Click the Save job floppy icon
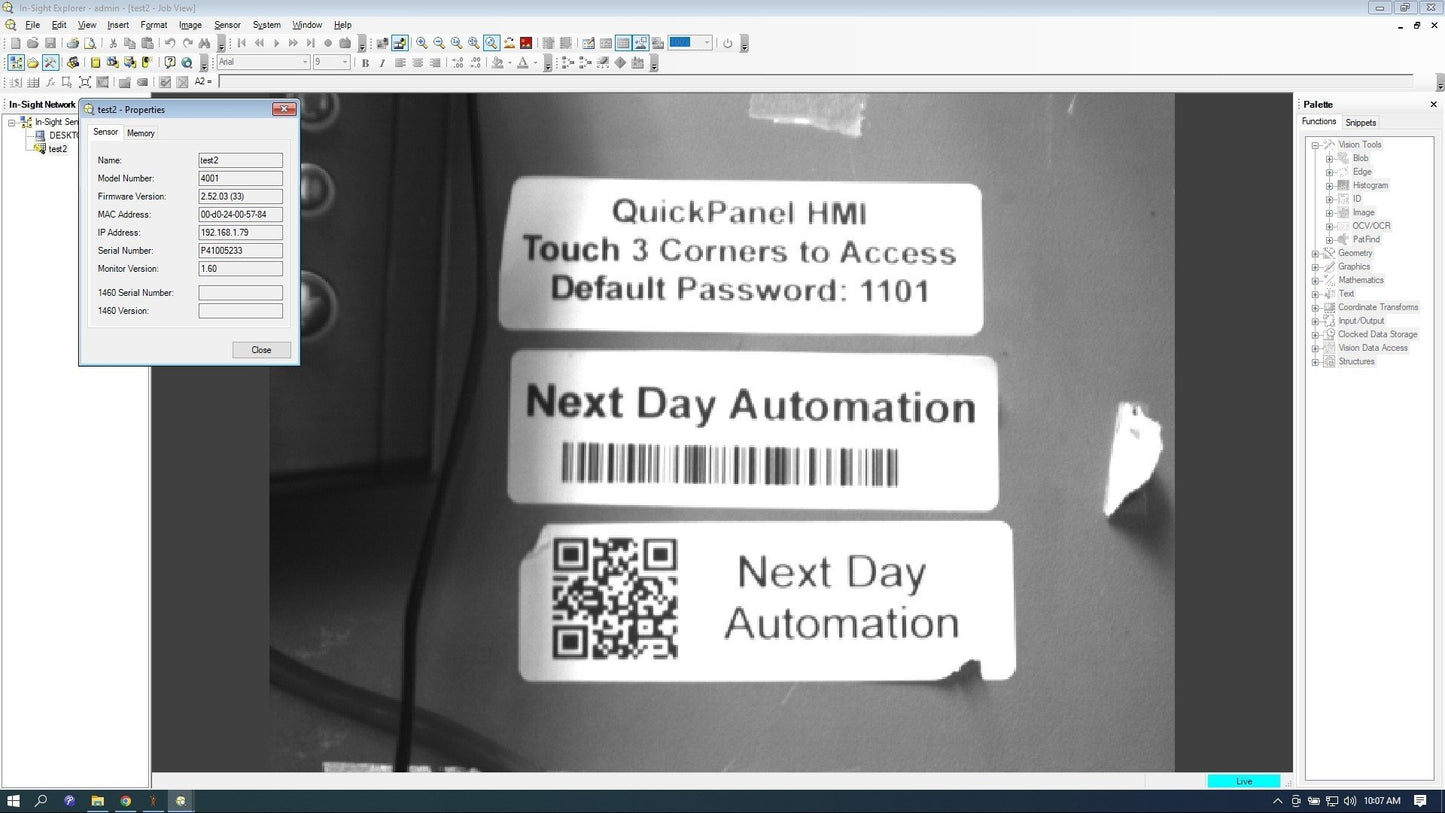Image resolution: width=1445 pixels, height=813 pixels. click(x=50, y=43)
